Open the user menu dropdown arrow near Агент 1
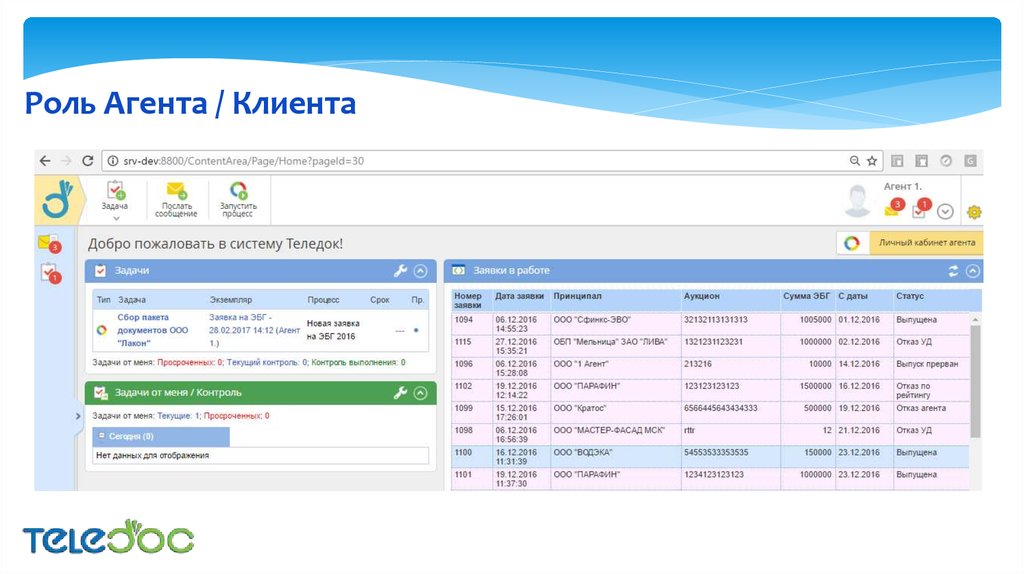Image resolution: width=1024 pixels, height=574 pixels. pos(945,212)
